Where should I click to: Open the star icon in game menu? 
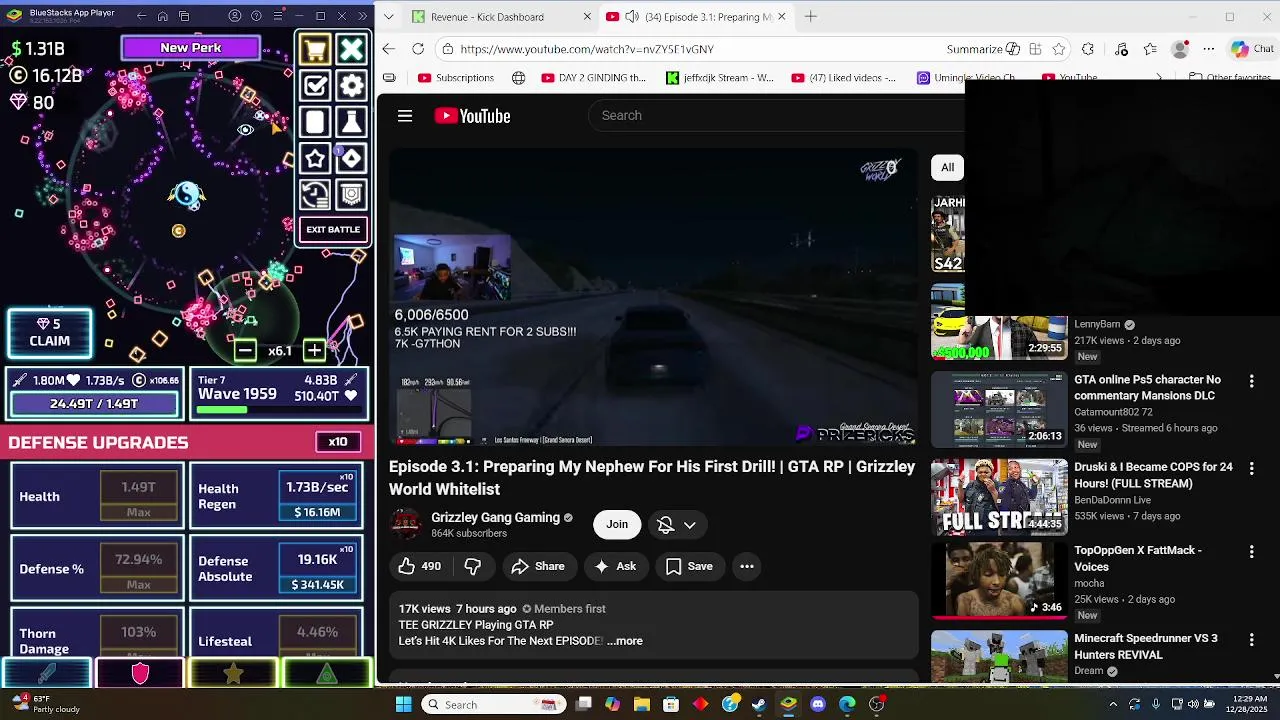[x=315, y=158]
